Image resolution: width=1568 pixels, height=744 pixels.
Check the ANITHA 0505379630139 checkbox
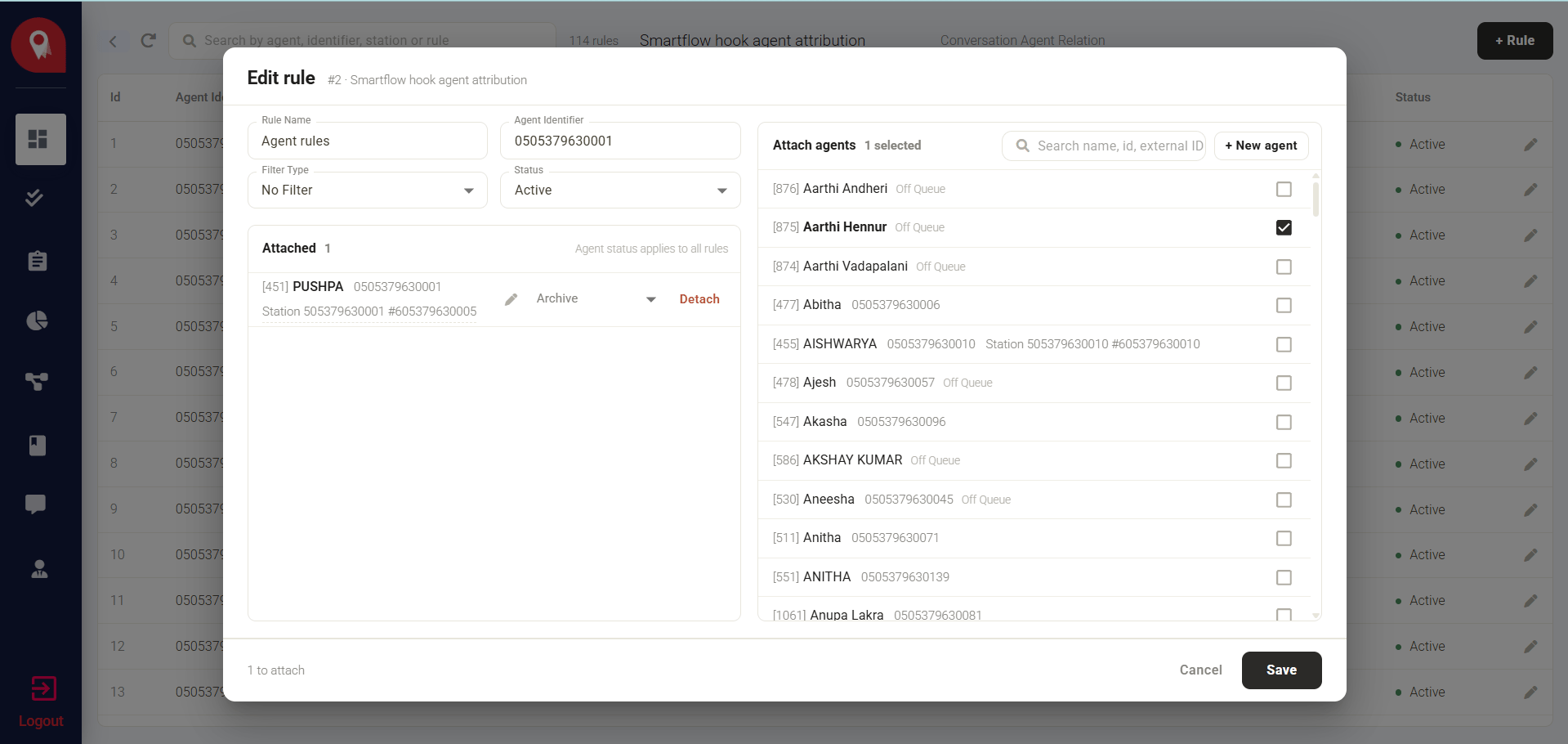tap(1284, 577)
